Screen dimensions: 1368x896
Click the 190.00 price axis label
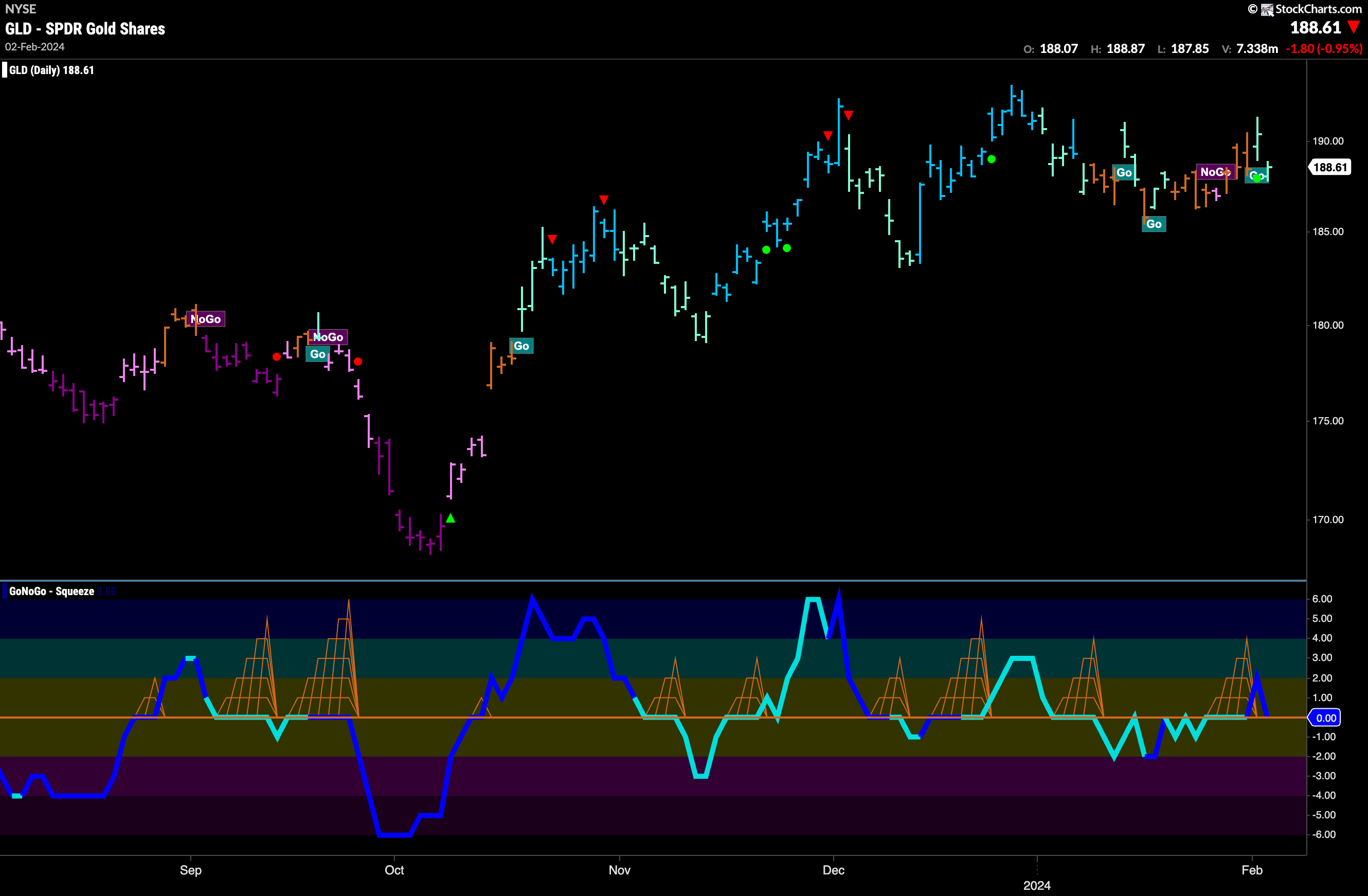[x=1328, y=141]
